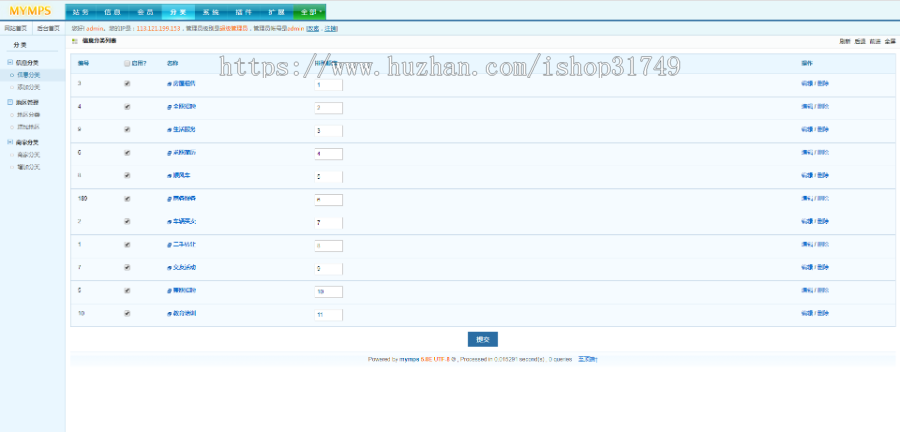This screenshot has width=900, height=432.
Task: Click the back-to-top link in footer
Action: pyautogui.click(x=588, y=359)
